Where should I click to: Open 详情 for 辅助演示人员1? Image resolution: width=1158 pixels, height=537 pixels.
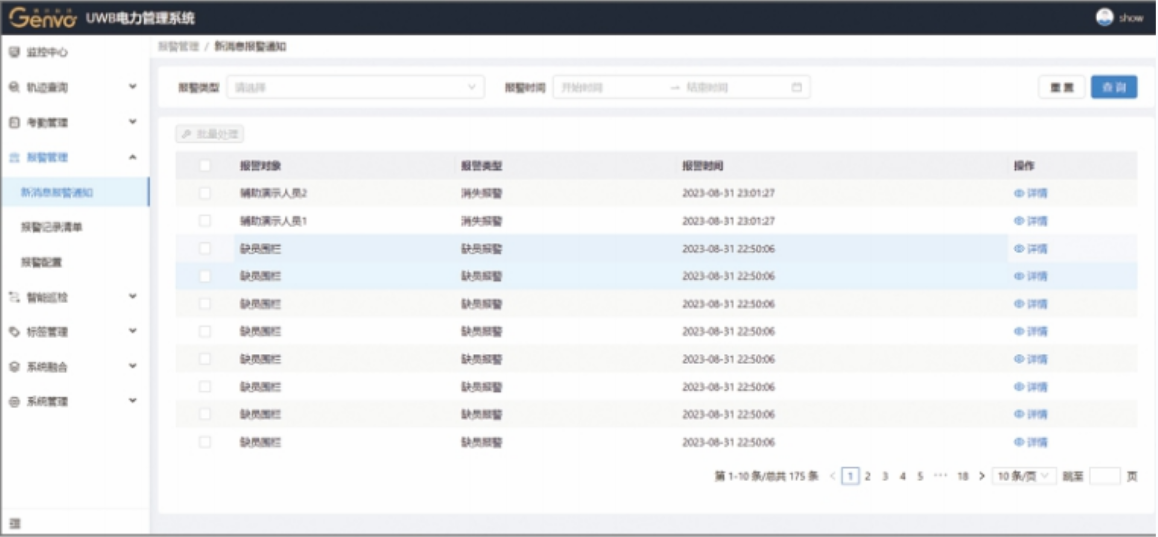(1031, 221)
